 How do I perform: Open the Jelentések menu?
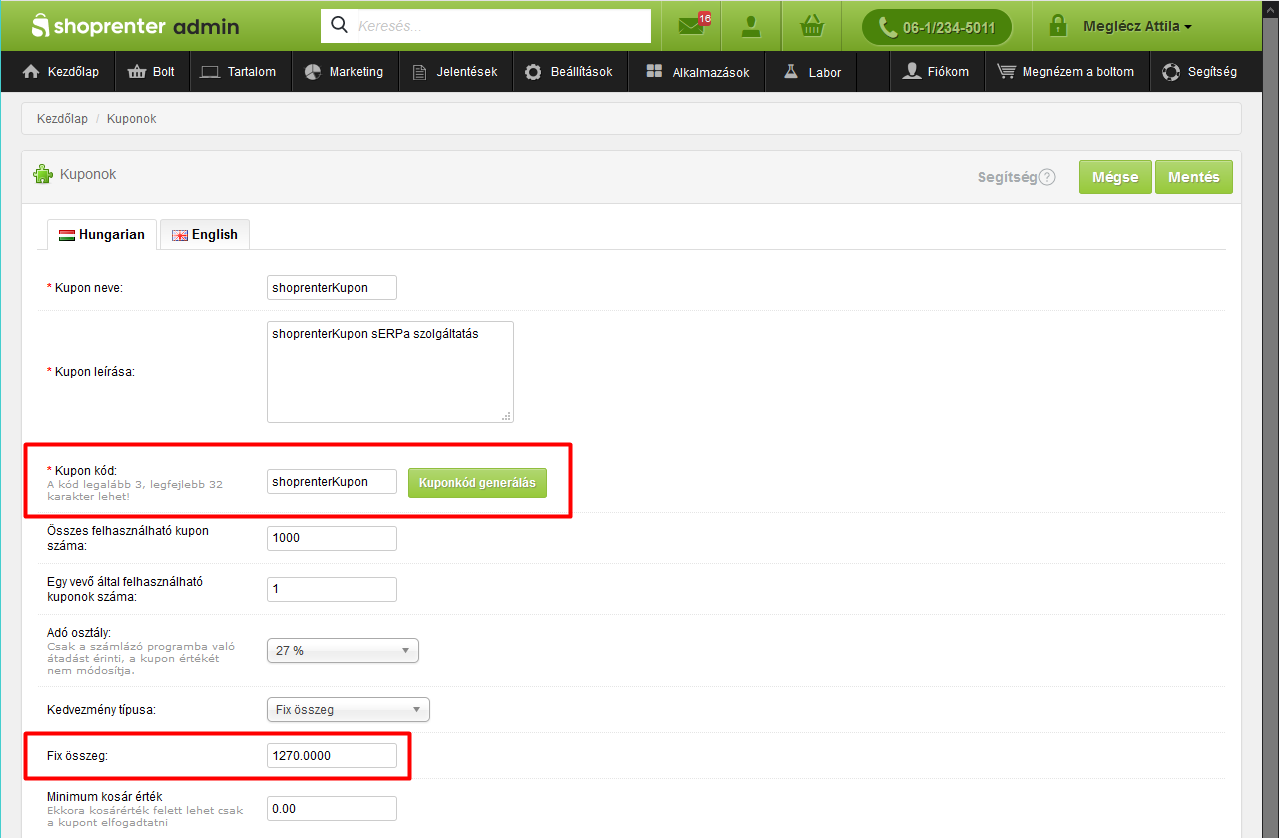[455, 71]
